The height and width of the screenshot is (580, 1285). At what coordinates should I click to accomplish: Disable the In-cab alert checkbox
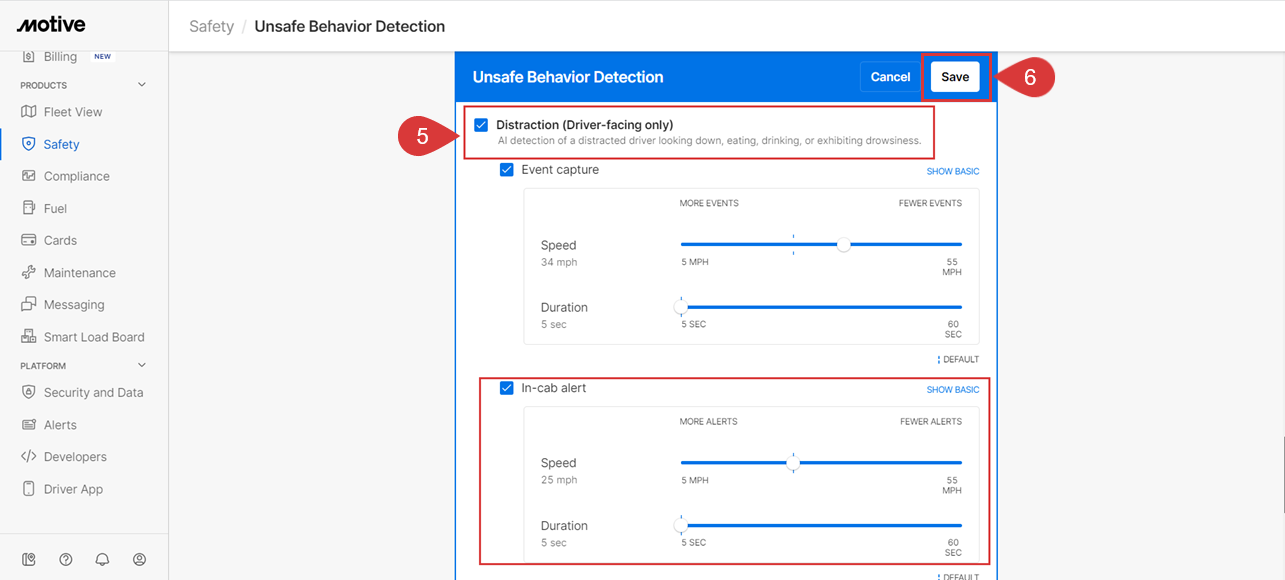[506, 388]
